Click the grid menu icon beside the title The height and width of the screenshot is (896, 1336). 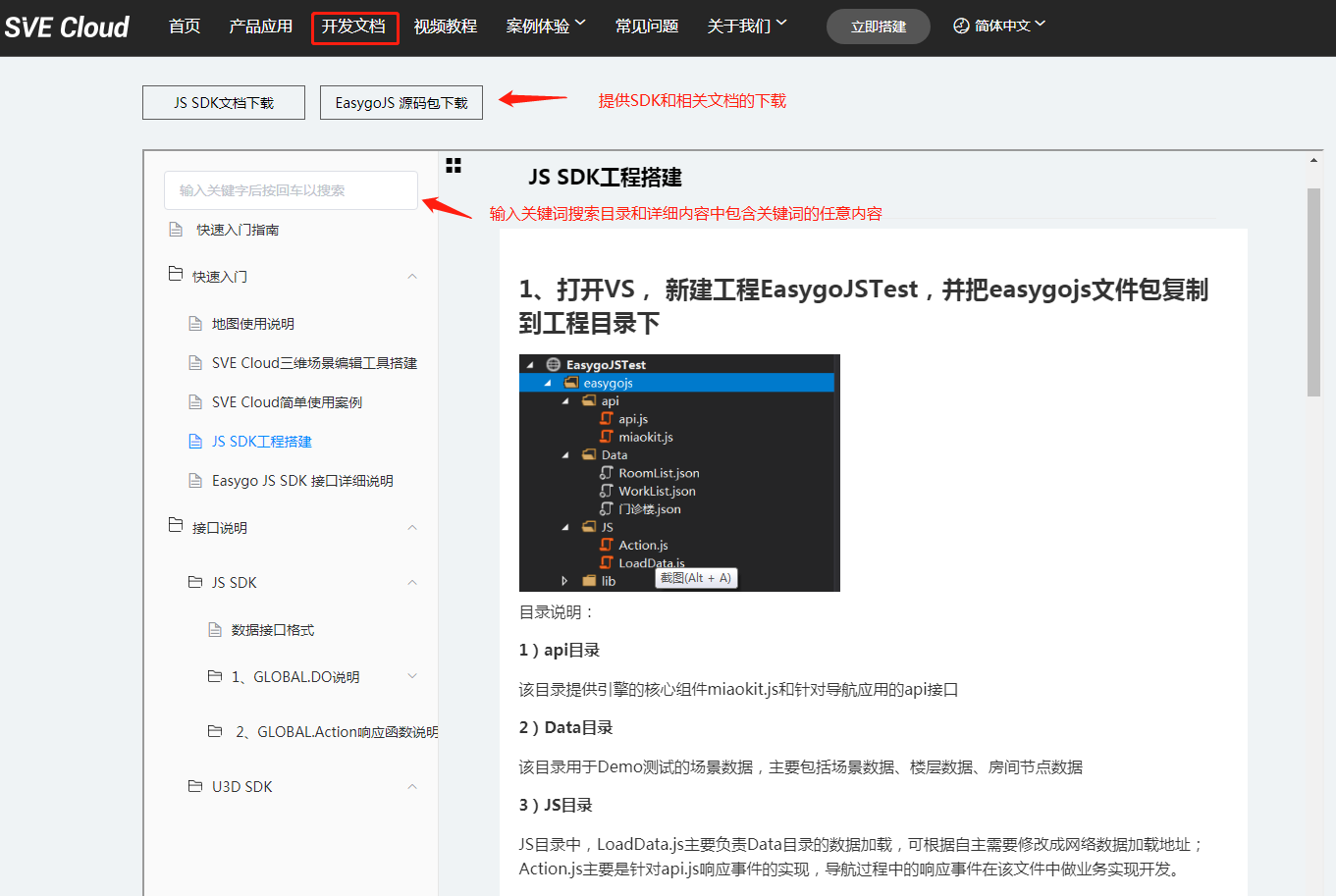pos(454,166)
